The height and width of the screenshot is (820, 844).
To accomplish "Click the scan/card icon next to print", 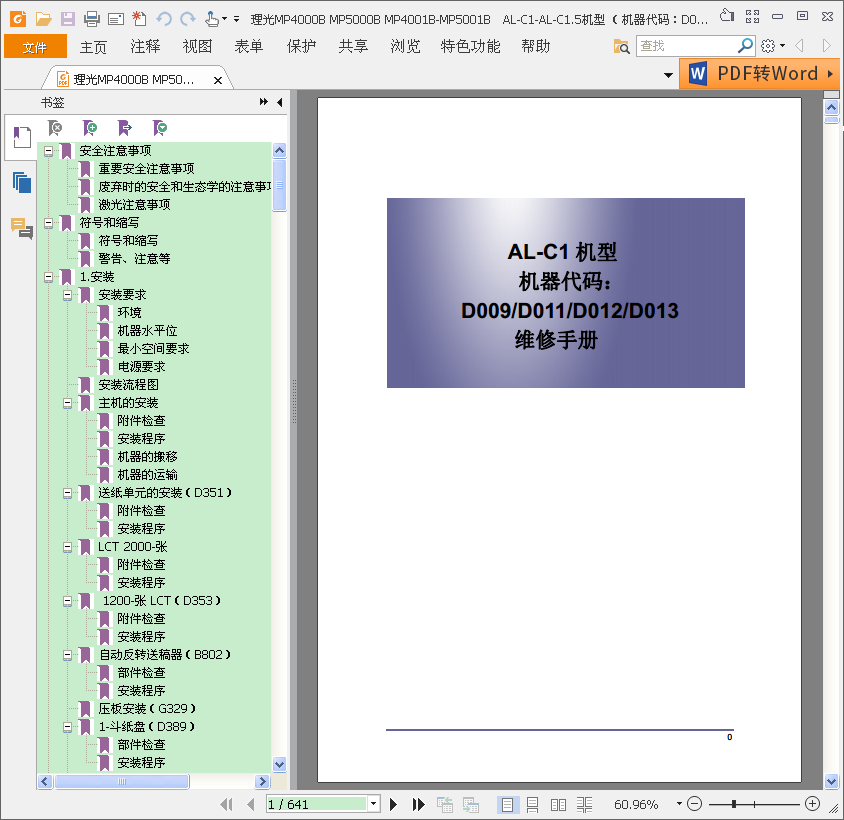I will pos(116,20).
